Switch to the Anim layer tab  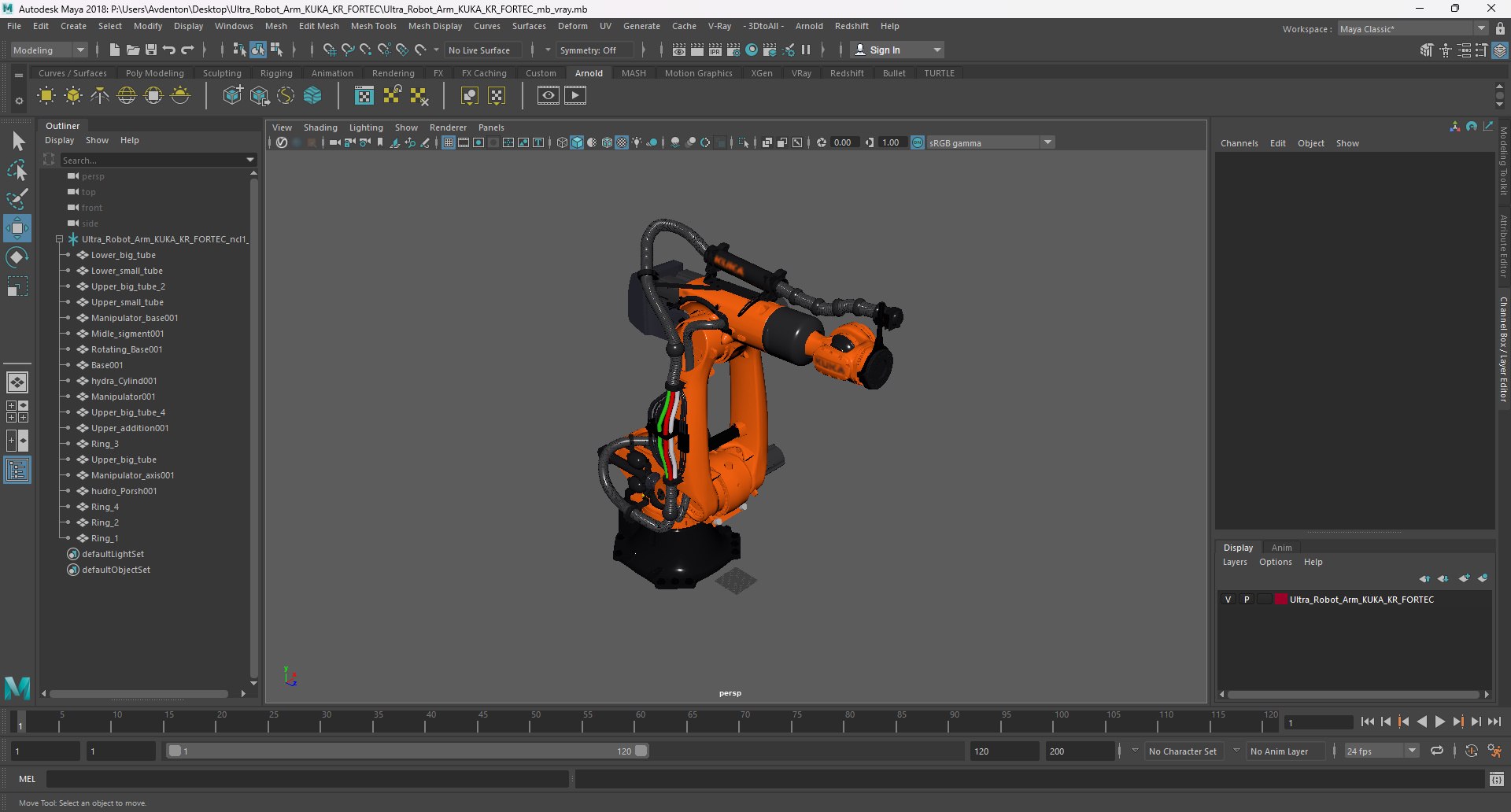tap(1281, 548)
